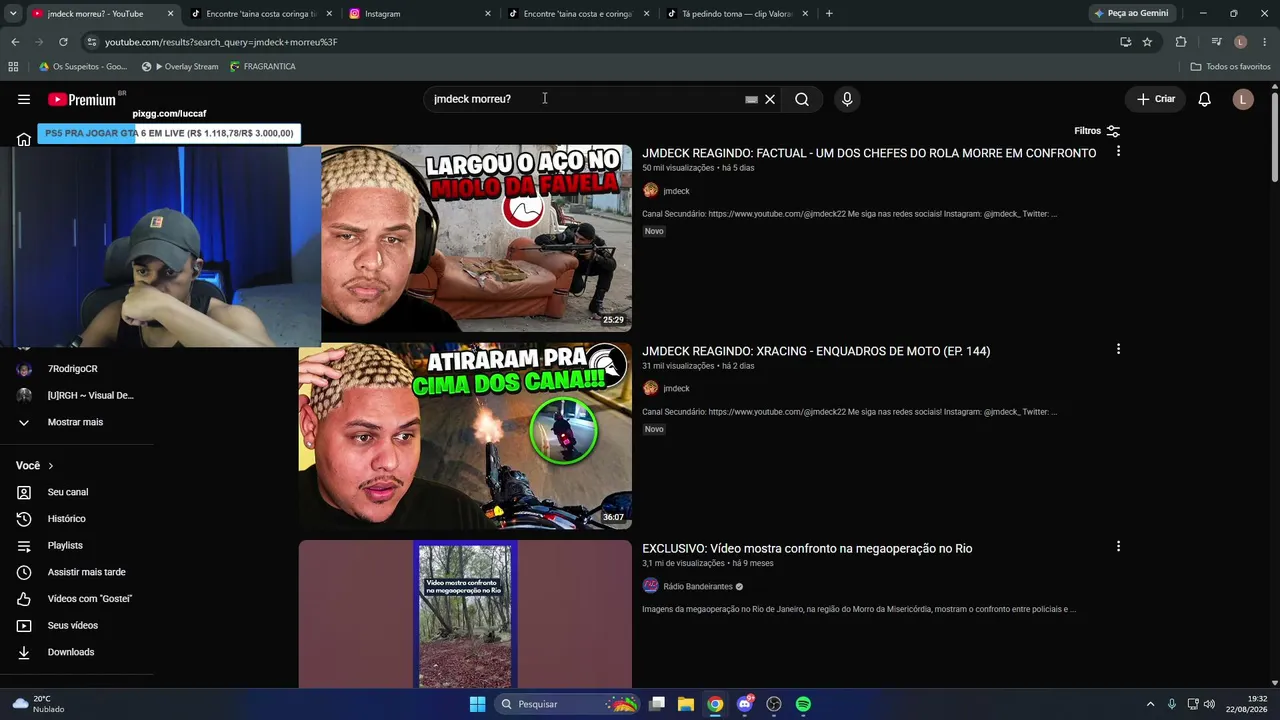Screen dimensions: 1280x720
Task: Visit jmdeck channel under FACTUAL video
Action: click(676, 191)
